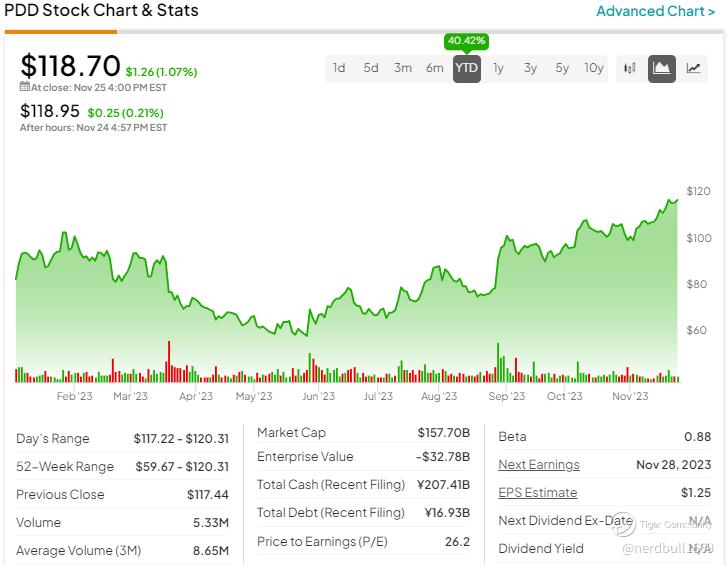
Task: Click the $118.70 closing price
Action: click(70, 65)
